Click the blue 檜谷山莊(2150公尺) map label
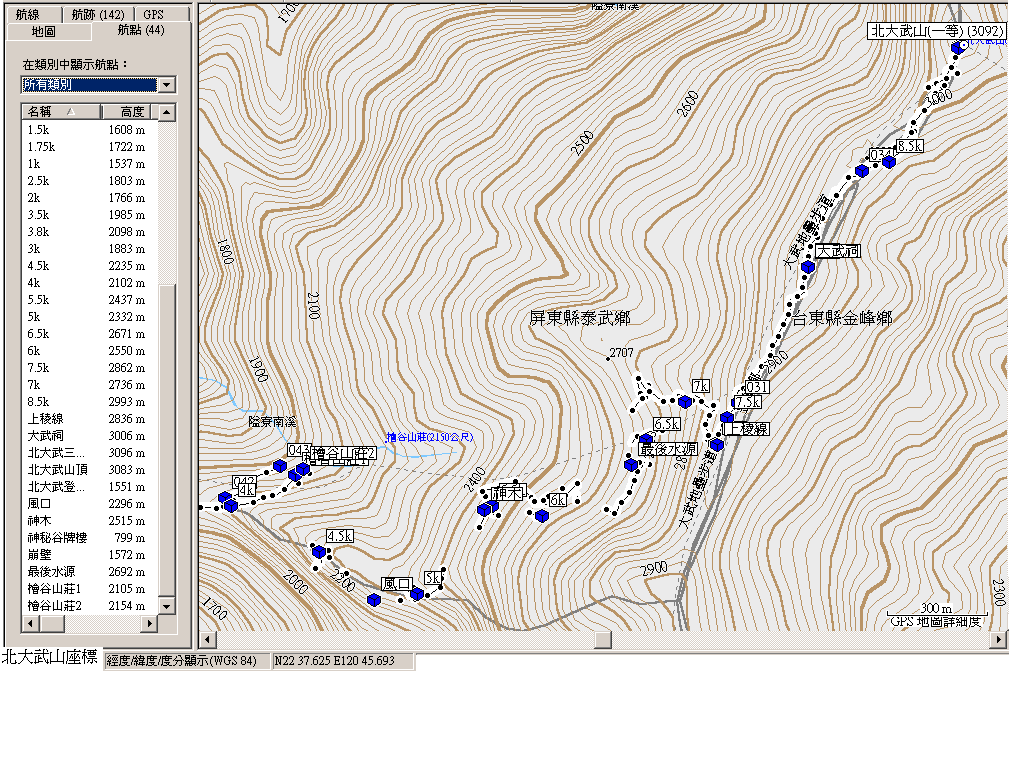The image size is (1024, 768). point(429,437)
